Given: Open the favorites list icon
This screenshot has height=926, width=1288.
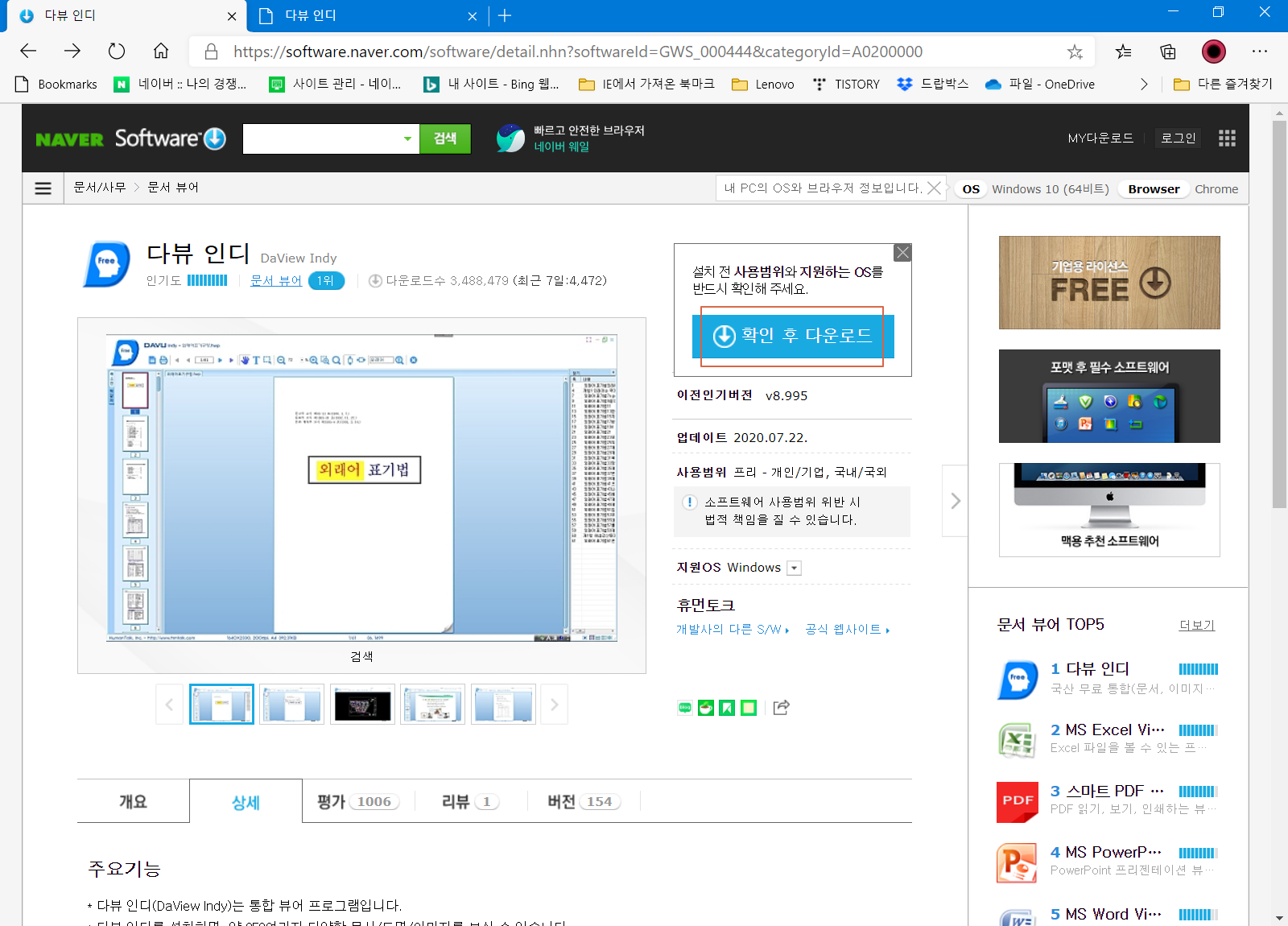Looking at the screenshot, I should [1123, 52].
